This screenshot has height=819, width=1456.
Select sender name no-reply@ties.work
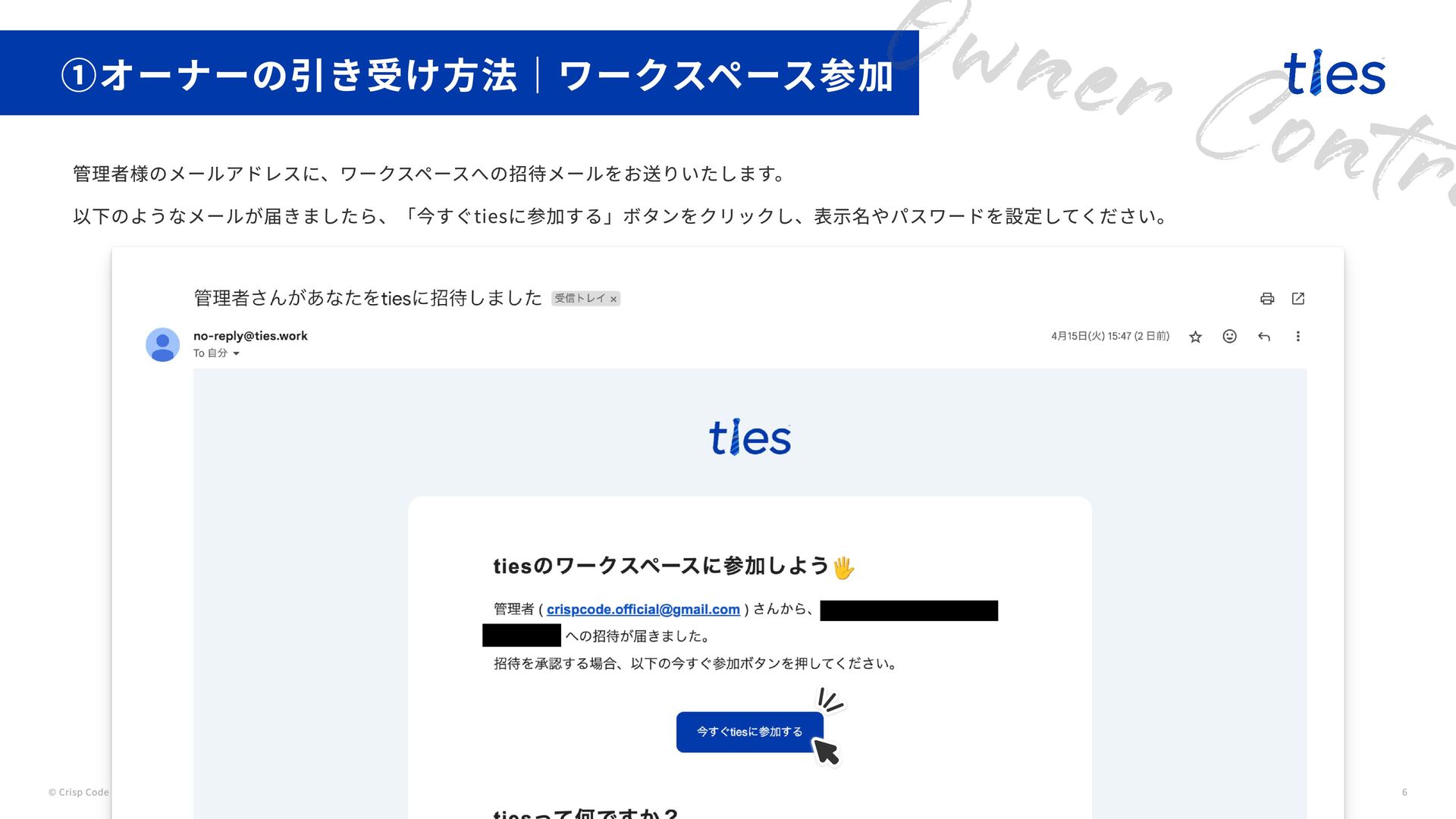[x=250, y=336]
